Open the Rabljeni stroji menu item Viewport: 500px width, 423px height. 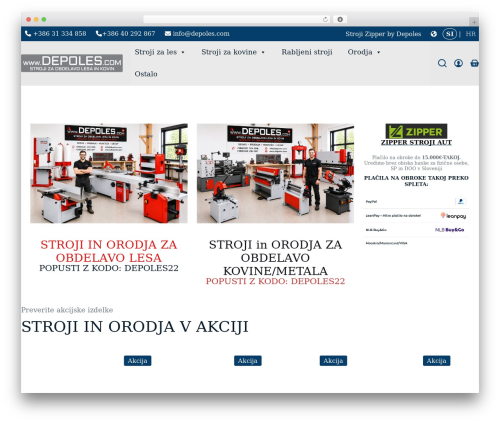click(307, 52)
